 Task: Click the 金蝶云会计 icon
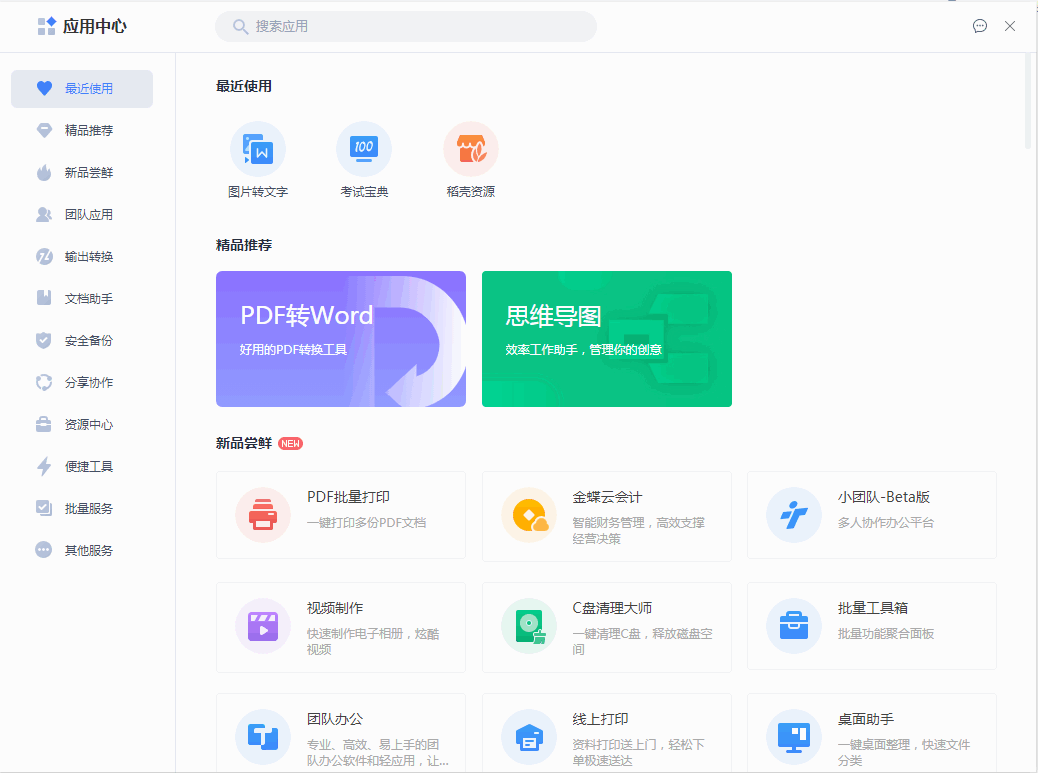click(529, 515)
